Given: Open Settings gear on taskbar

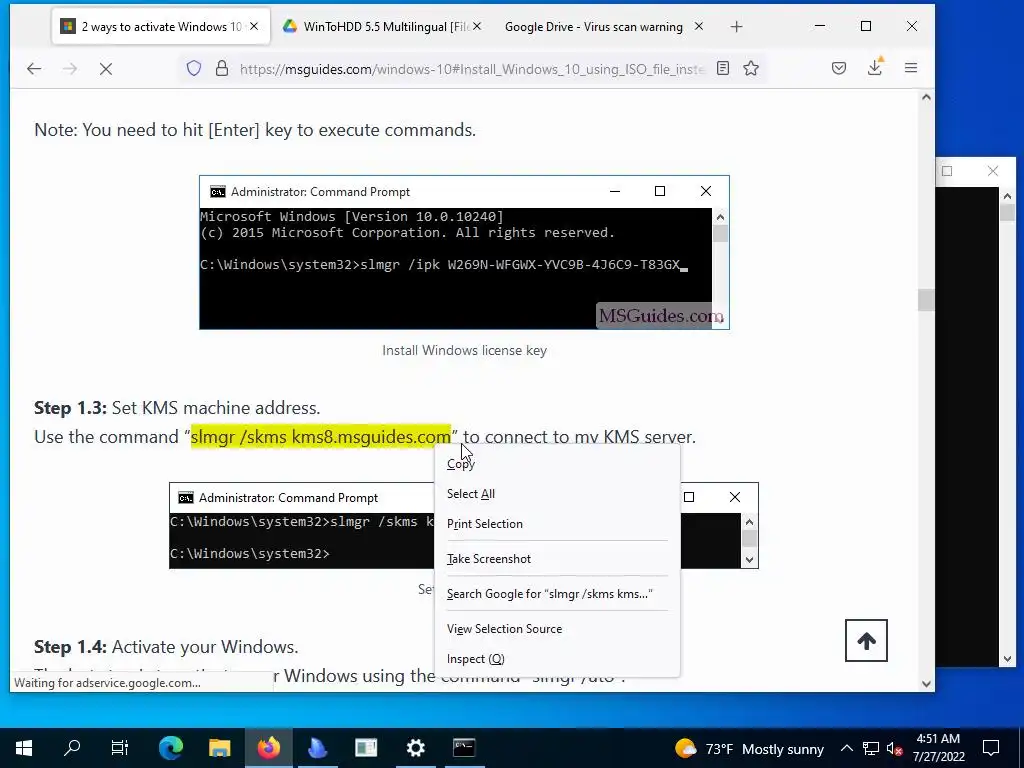Looking at the screenshot, I should (416, 748).
